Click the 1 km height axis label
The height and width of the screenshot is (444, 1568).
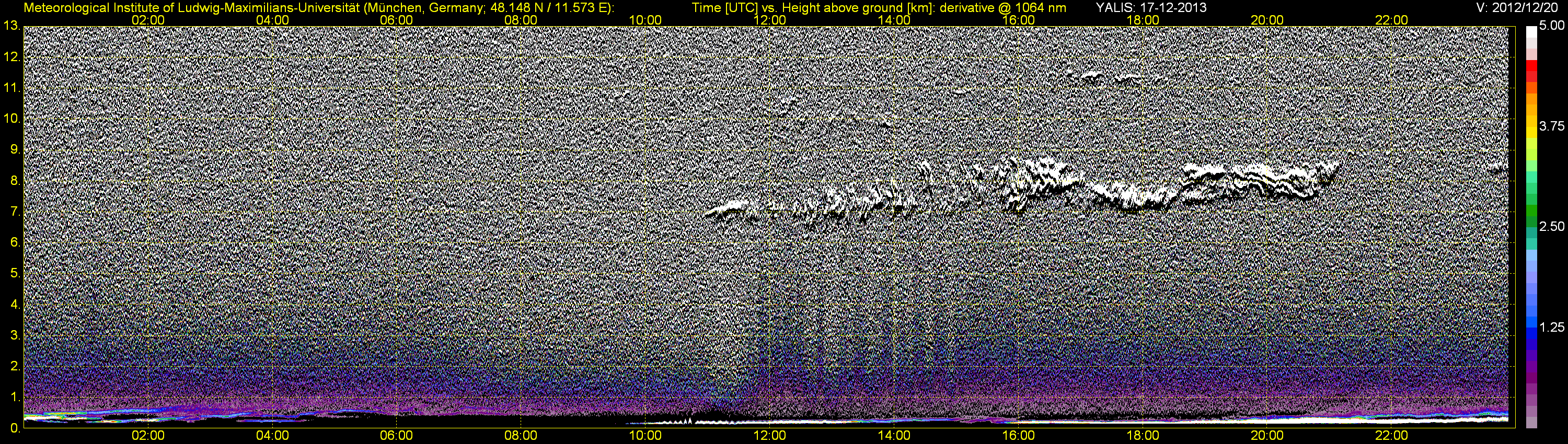coord(15,397)
